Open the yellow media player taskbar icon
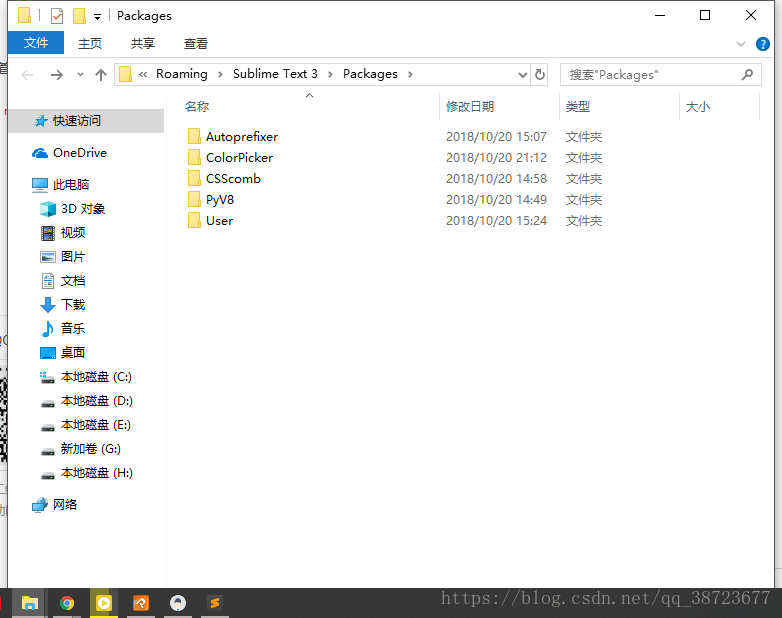The width and height of the screenshot is (782, 618). (104, 603)
